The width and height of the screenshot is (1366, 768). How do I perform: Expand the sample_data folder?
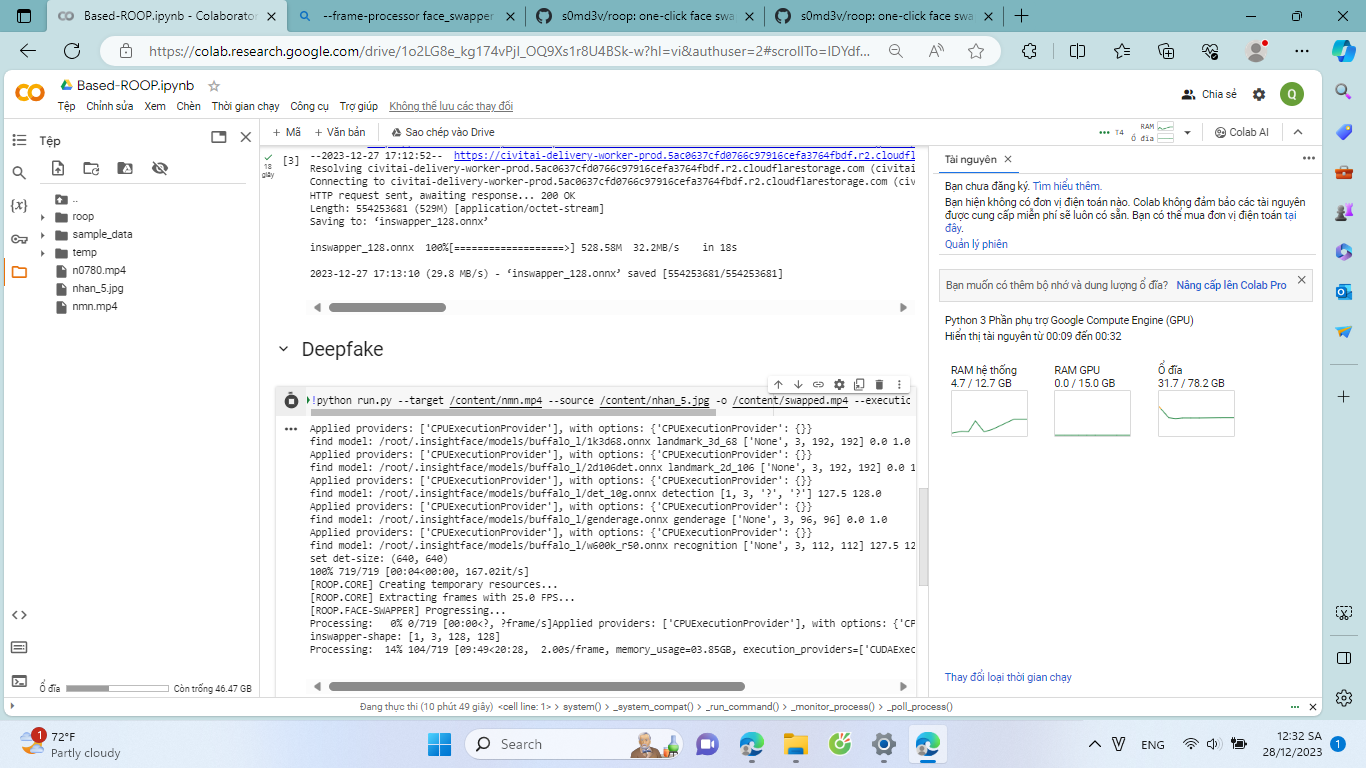click(43, 235)
